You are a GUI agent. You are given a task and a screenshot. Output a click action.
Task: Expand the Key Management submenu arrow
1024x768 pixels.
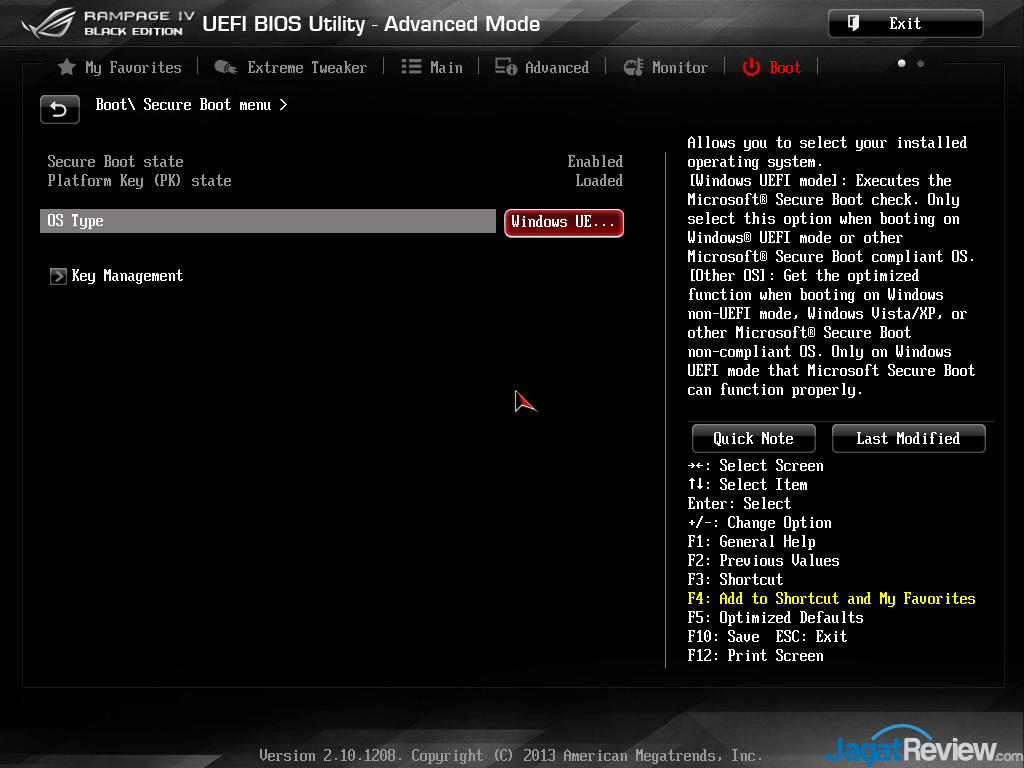pyautogui.click(x=58, y=276)
